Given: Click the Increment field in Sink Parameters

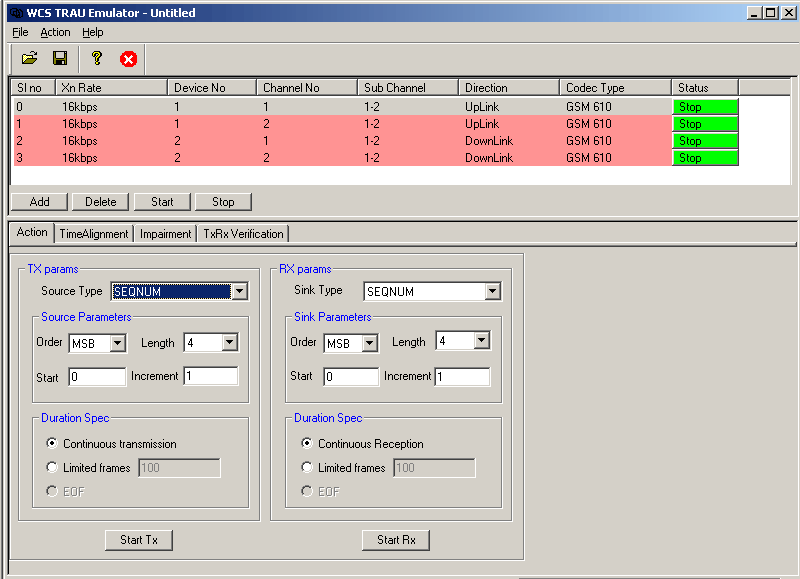Looking at the screenshot, I should tap(462, 376).
